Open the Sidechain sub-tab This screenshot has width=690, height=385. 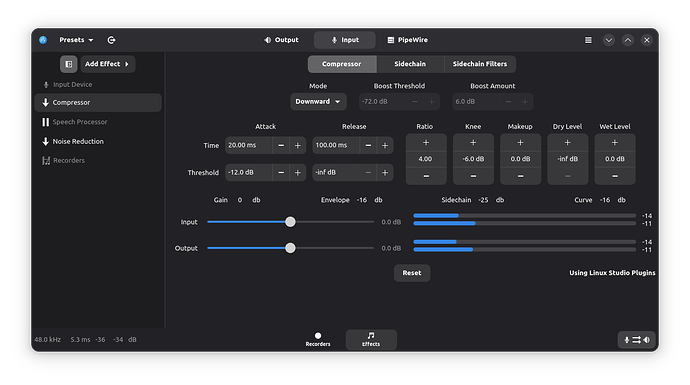coord(410,64)
